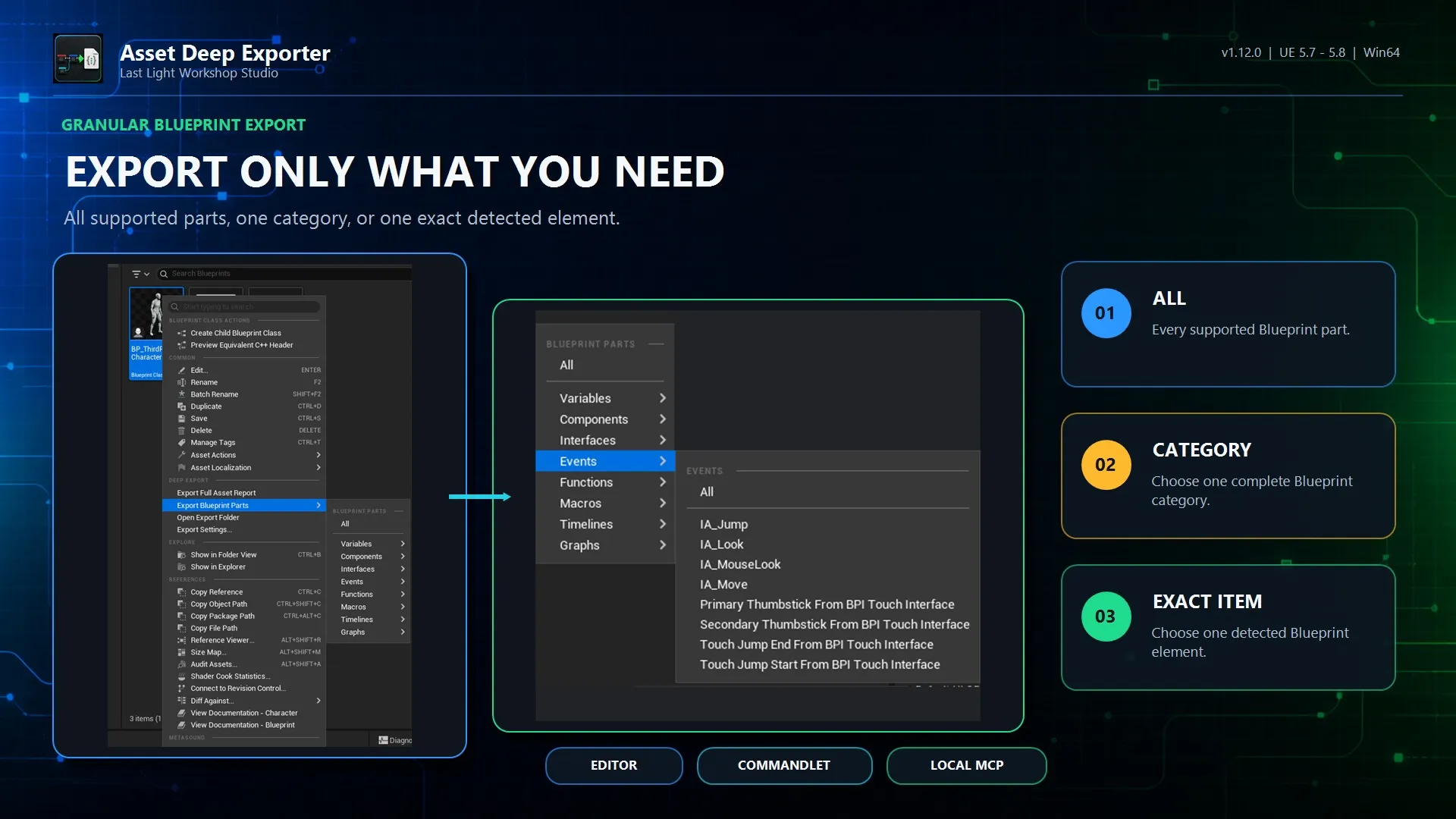Click the 'Start typing to search' menu field
The width and height of the screenshot is (1456, 819).
point(244,307)
